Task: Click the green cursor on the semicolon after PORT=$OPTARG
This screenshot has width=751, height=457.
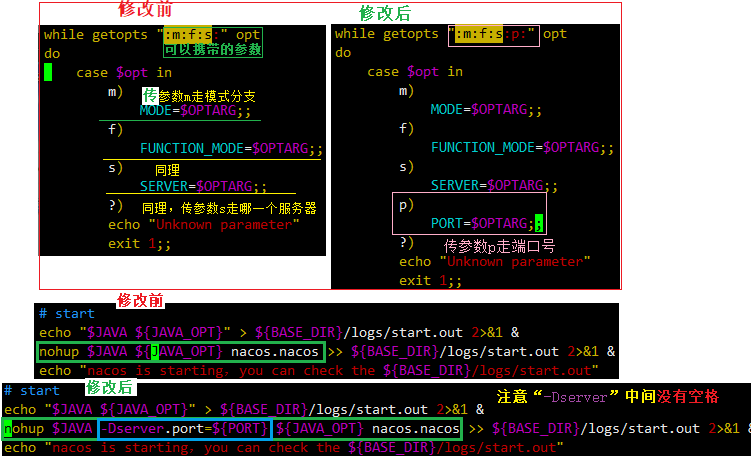Action: click(x=539, y=223)
